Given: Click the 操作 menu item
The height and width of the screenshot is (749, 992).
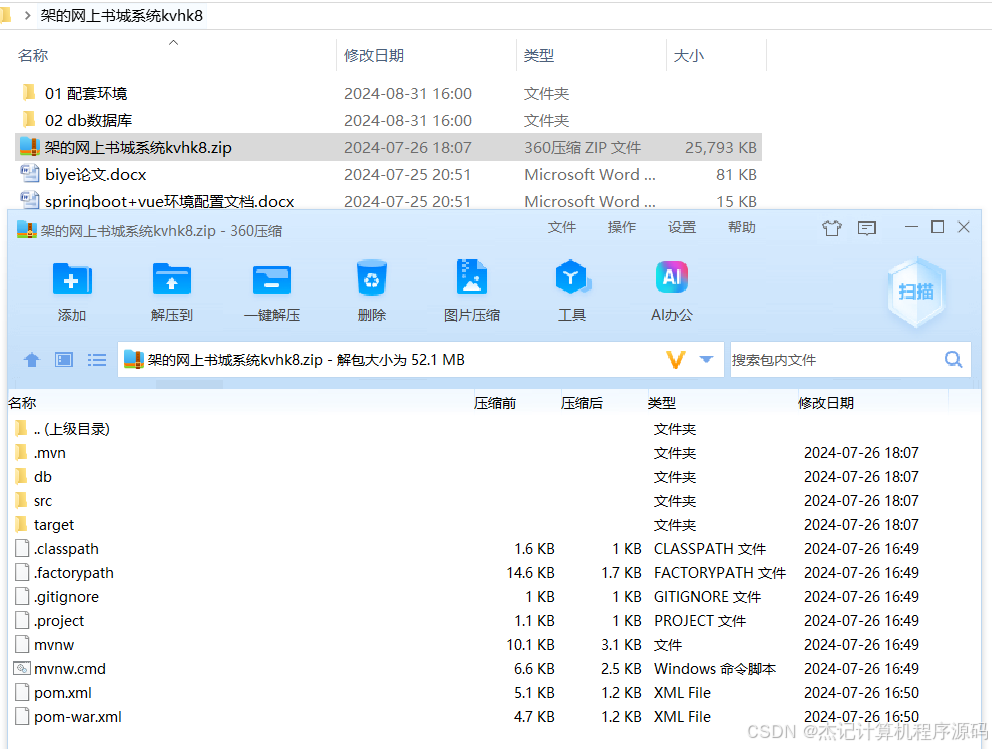Looking at the screenshot, I should (x=621, y=227).
